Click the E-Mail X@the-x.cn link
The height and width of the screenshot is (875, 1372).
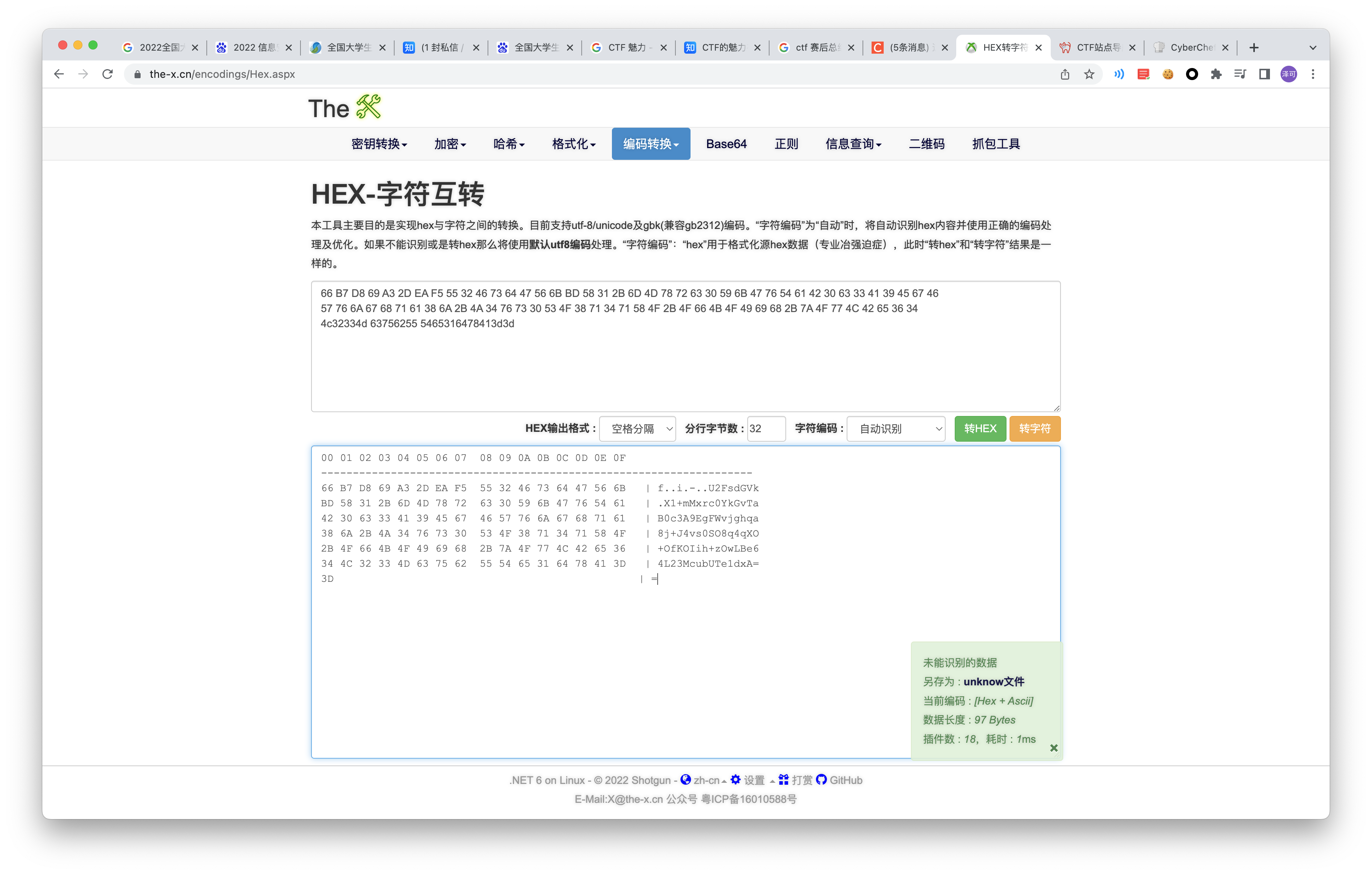tap(618, 799)
